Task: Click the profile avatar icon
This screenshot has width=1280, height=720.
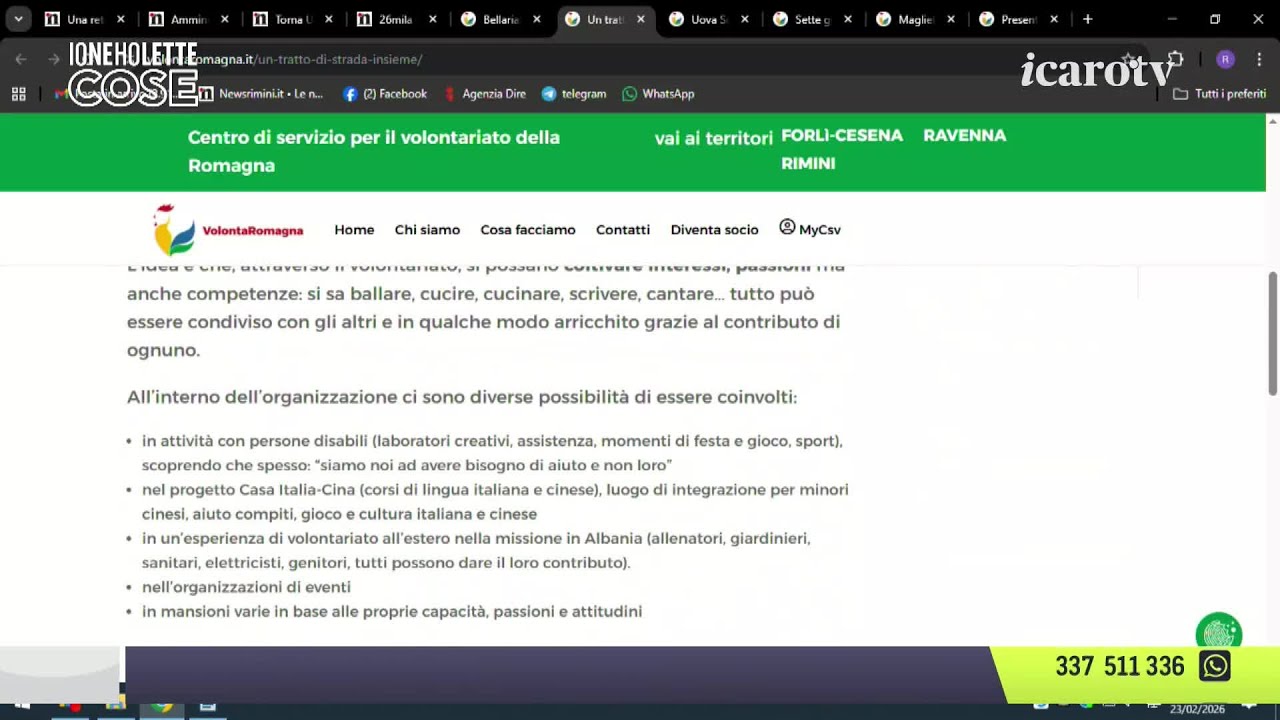Action: (x=1225, y=59)
